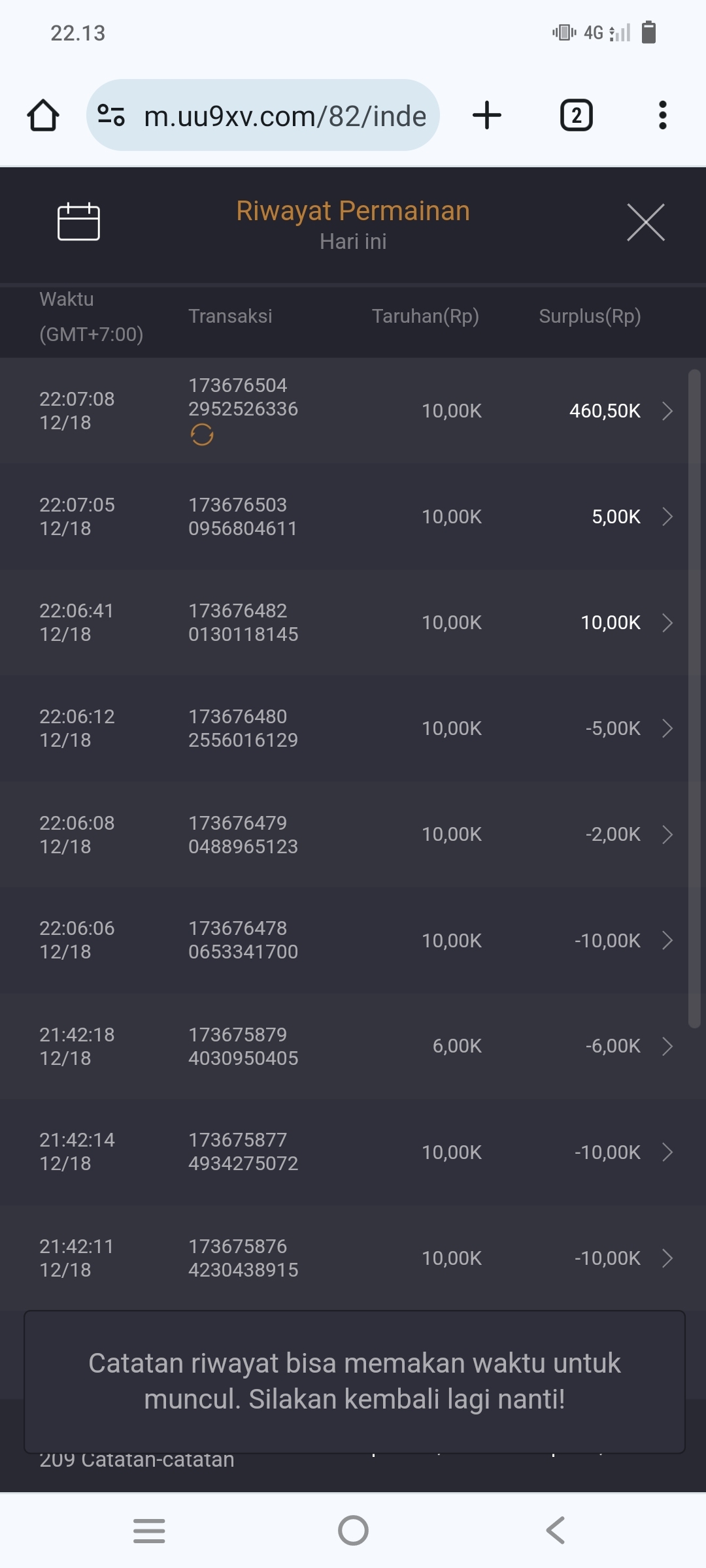
Task: Tap the Android recent apps button
Action: click(x=149, y=1530)
